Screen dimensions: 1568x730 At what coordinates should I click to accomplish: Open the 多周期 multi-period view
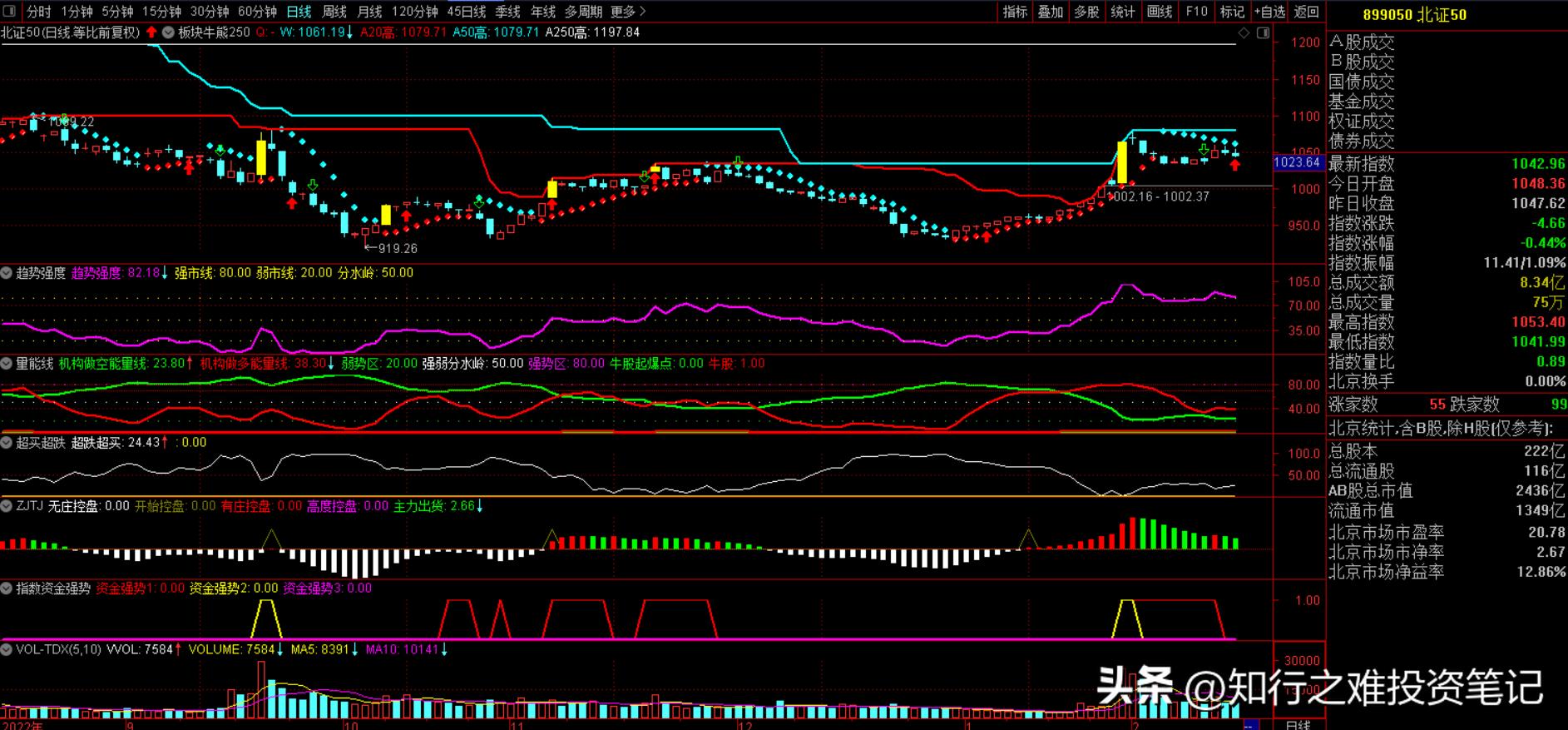pyautogui.click(x=583, y=12)
